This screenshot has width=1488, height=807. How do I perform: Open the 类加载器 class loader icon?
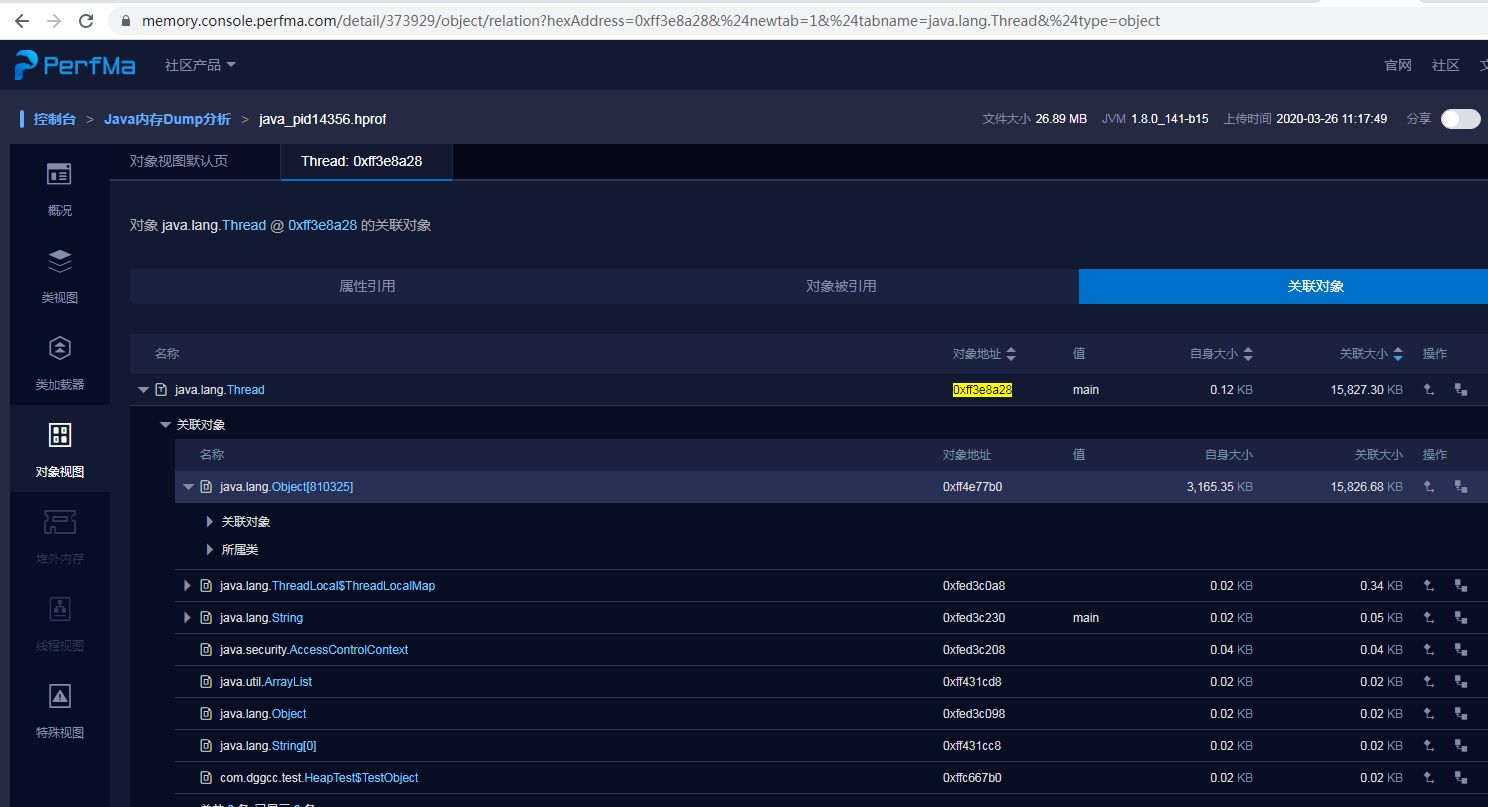coord(59,349)
